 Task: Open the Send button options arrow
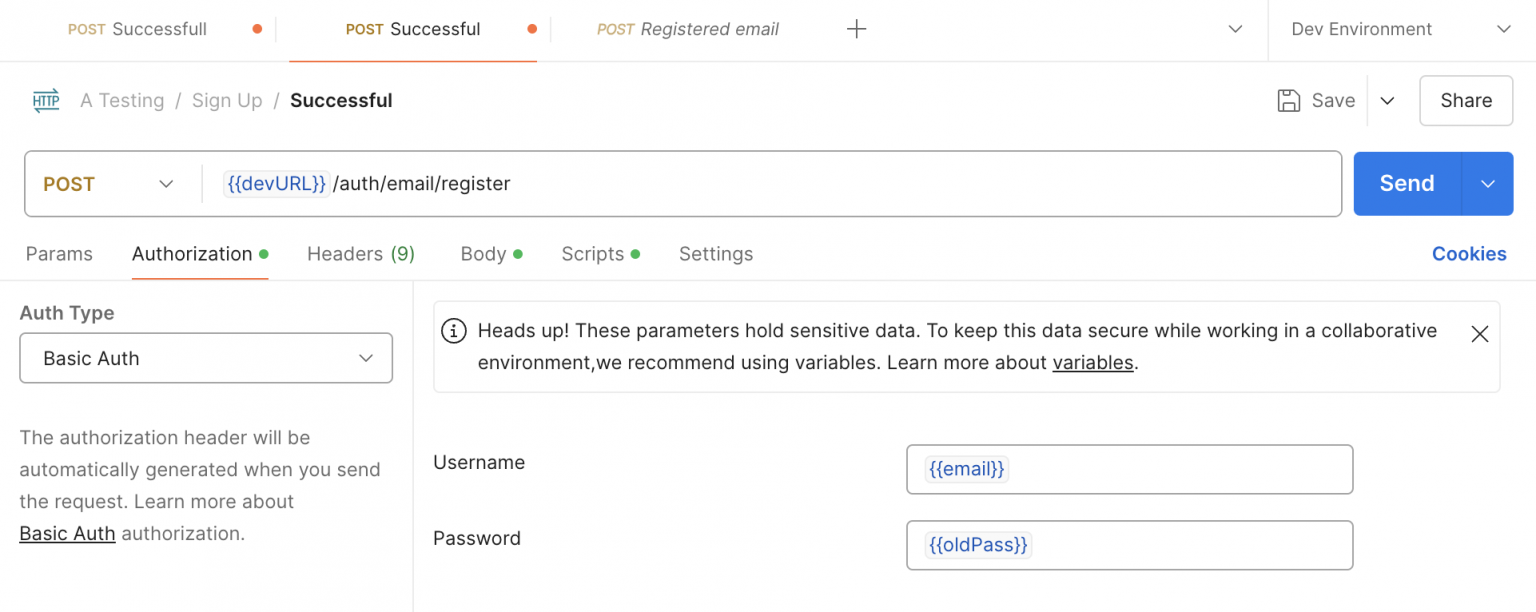pyautogui.click(x=1487, y=184)
